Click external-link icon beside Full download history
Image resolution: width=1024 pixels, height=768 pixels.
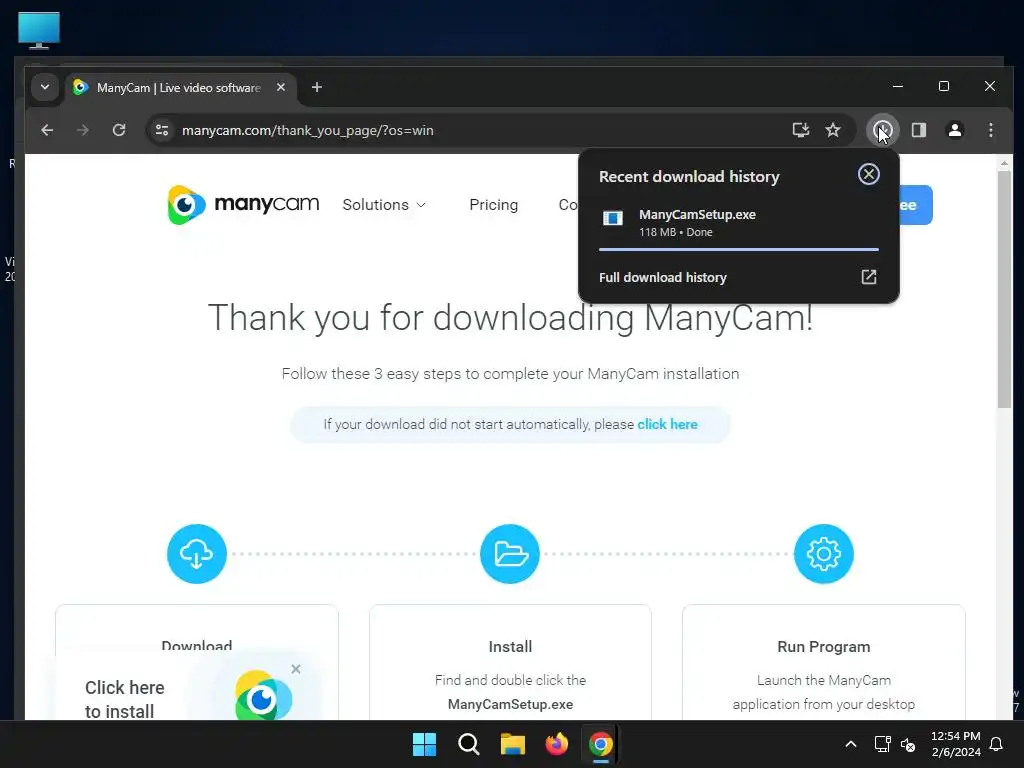coord(869,277)
